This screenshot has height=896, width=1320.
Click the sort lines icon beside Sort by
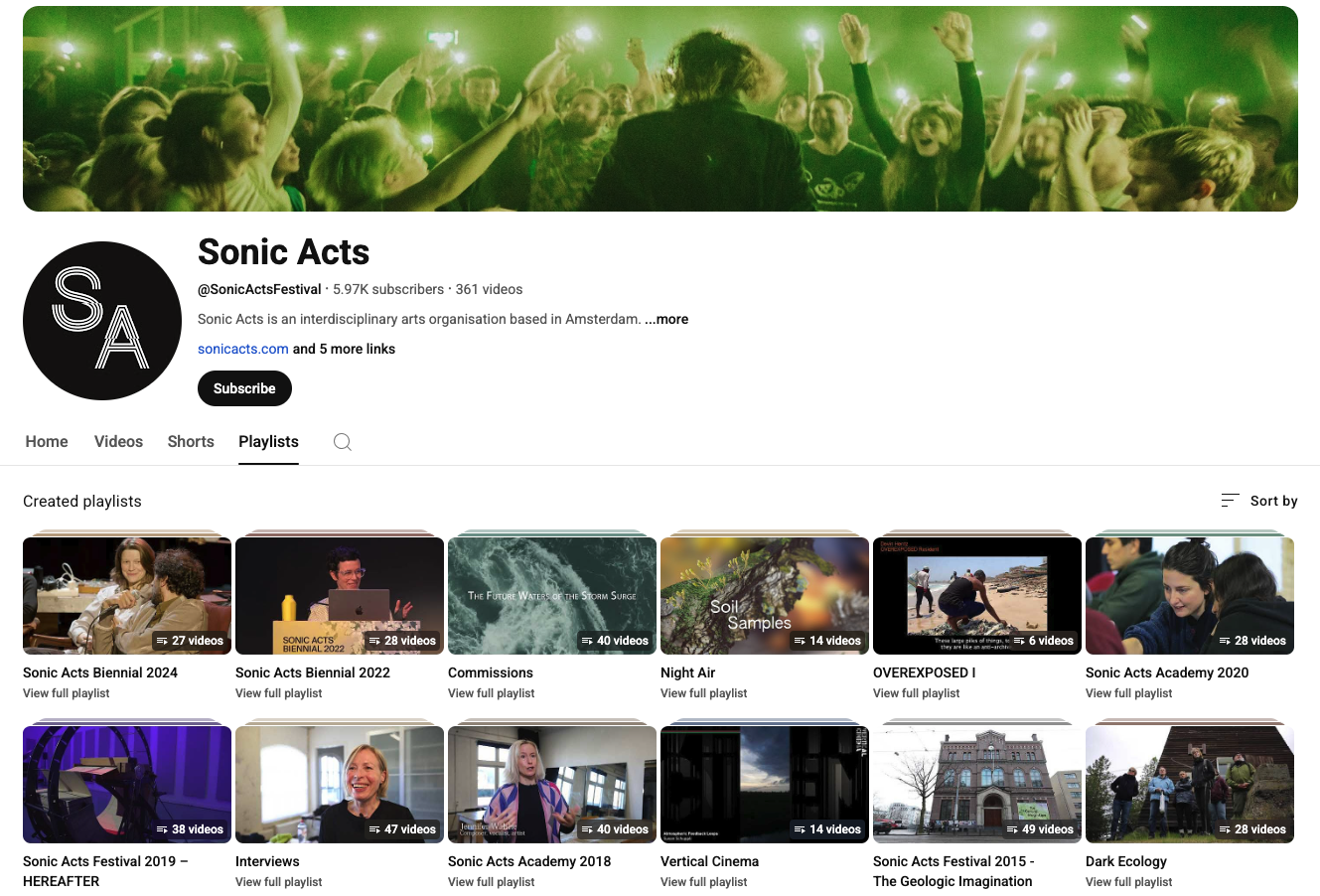point(1230,501)
